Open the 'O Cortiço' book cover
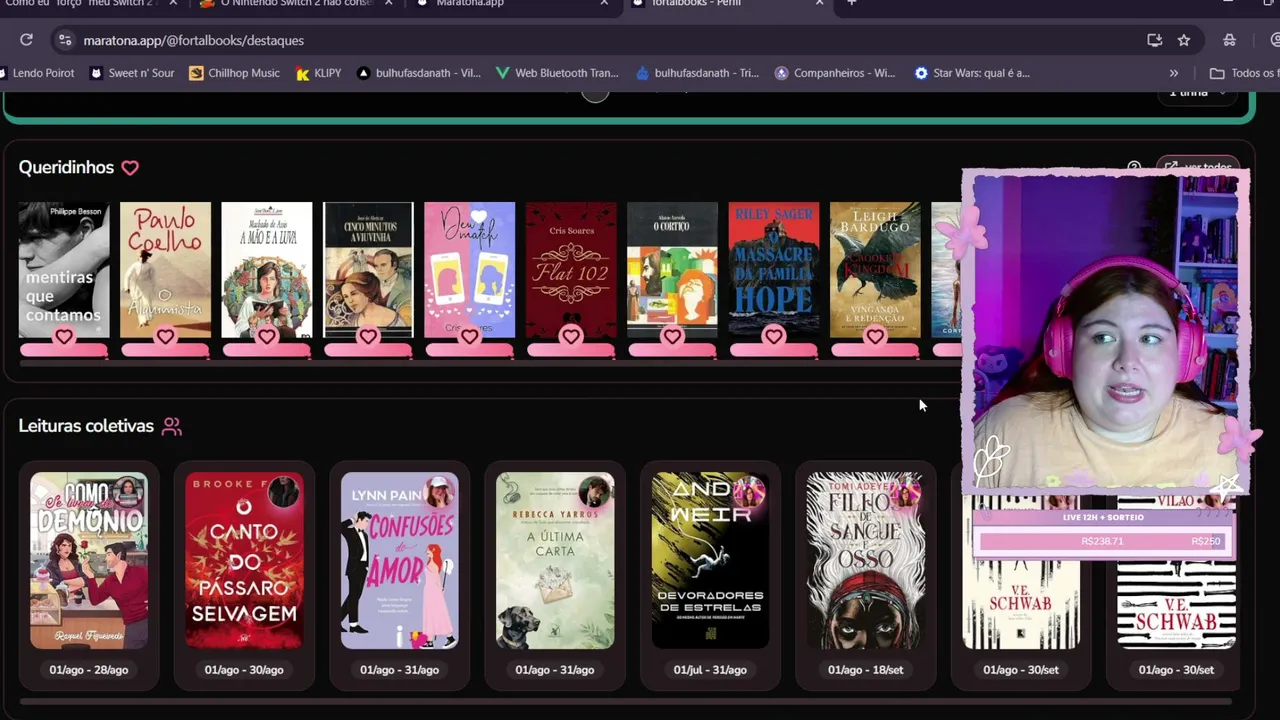 pos(672,269)
